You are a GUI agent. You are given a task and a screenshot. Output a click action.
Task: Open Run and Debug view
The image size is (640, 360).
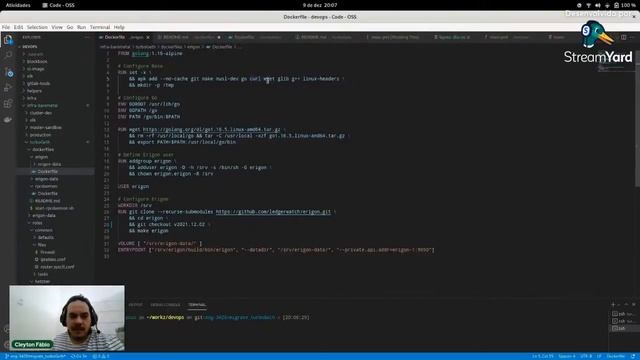coord(8,87)
